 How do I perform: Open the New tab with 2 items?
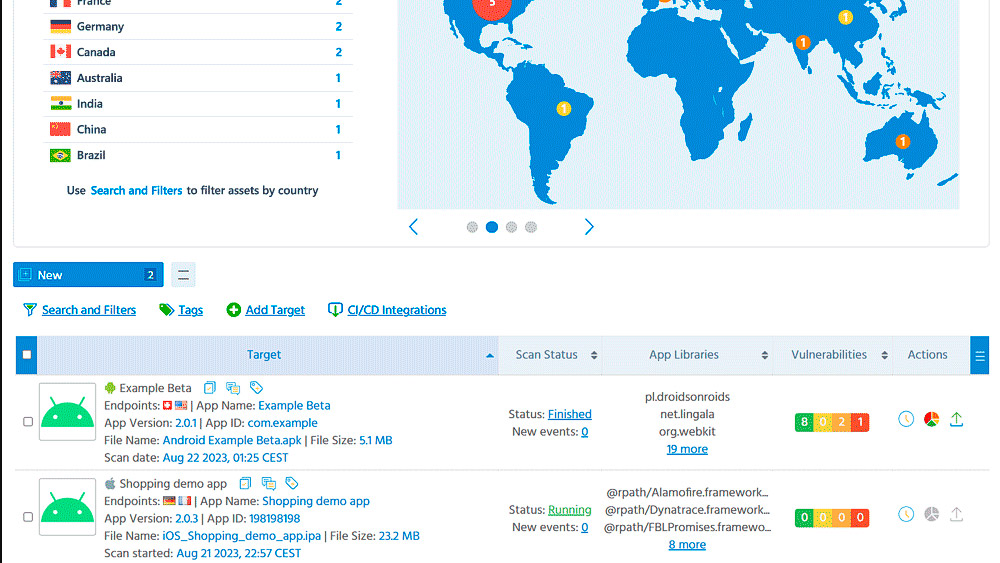pos(88,275)
